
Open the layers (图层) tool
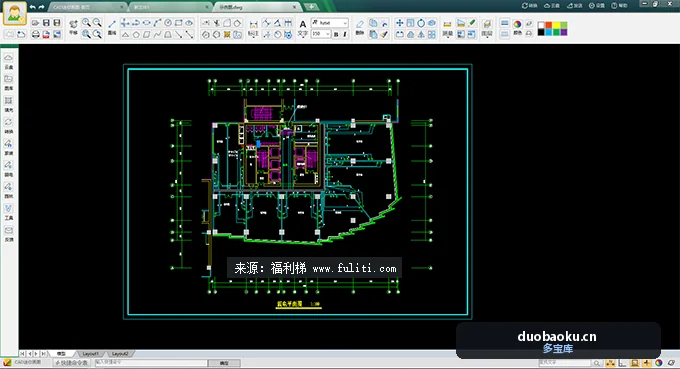487,28
